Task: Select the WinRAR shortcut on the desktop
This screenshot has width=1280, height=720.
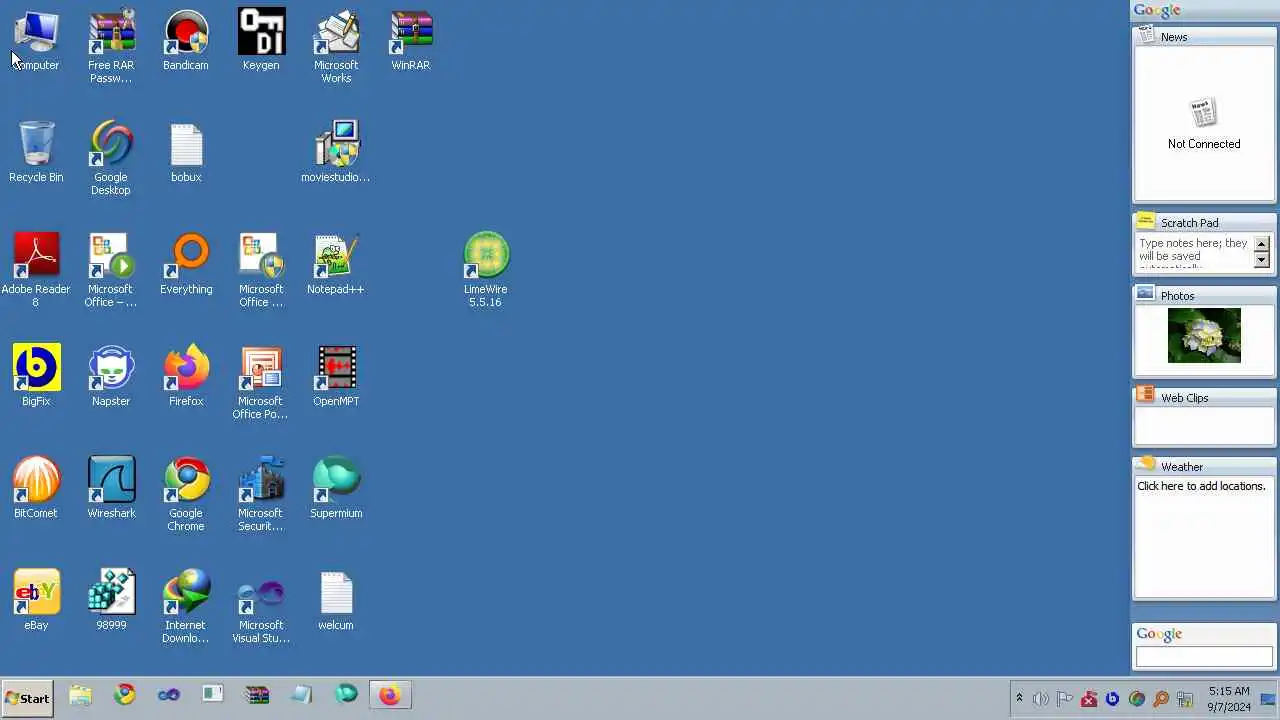Action: [x=411, y=40]
